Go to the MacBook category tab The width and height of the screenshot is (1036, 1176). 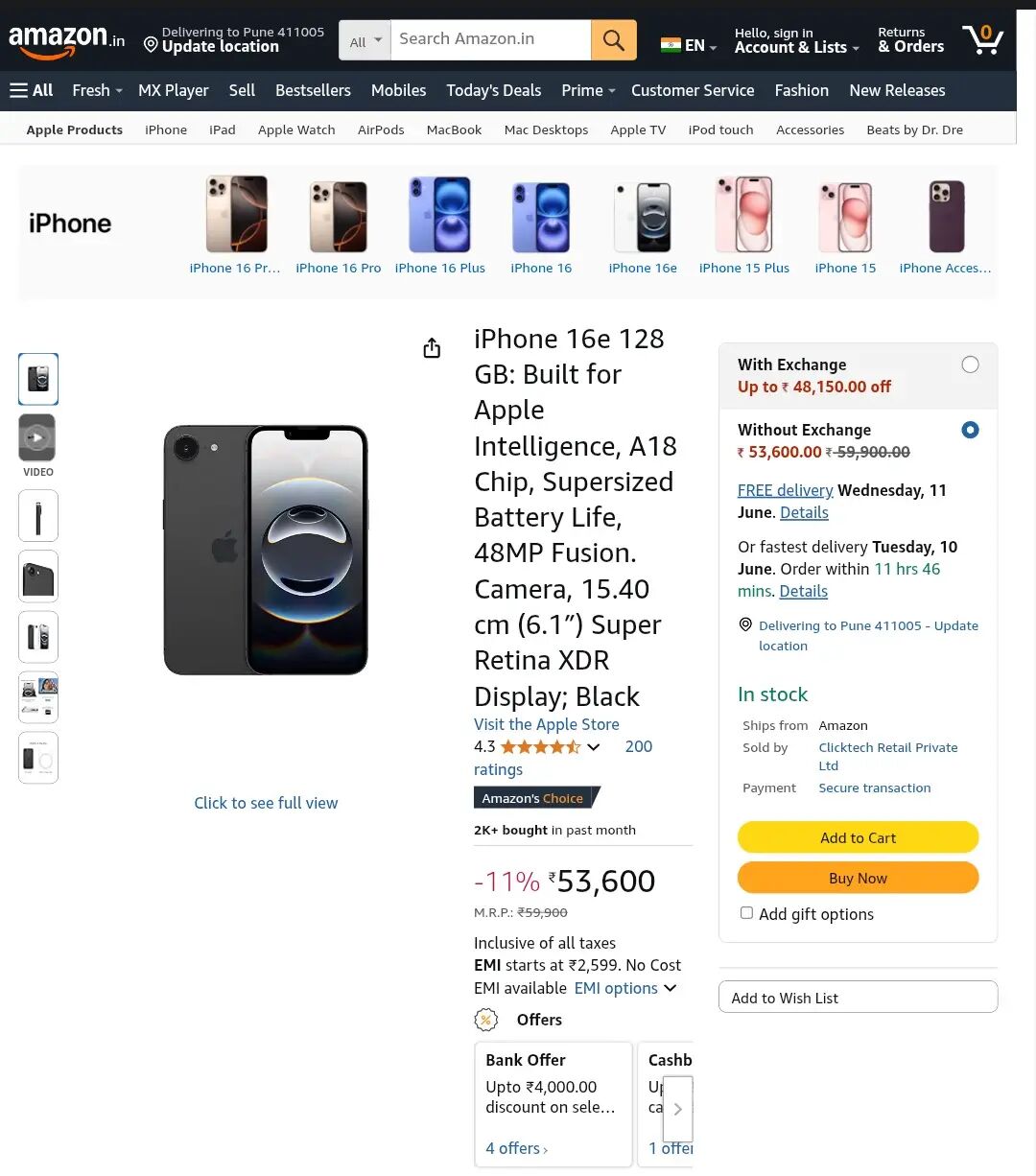click(454, 129)
